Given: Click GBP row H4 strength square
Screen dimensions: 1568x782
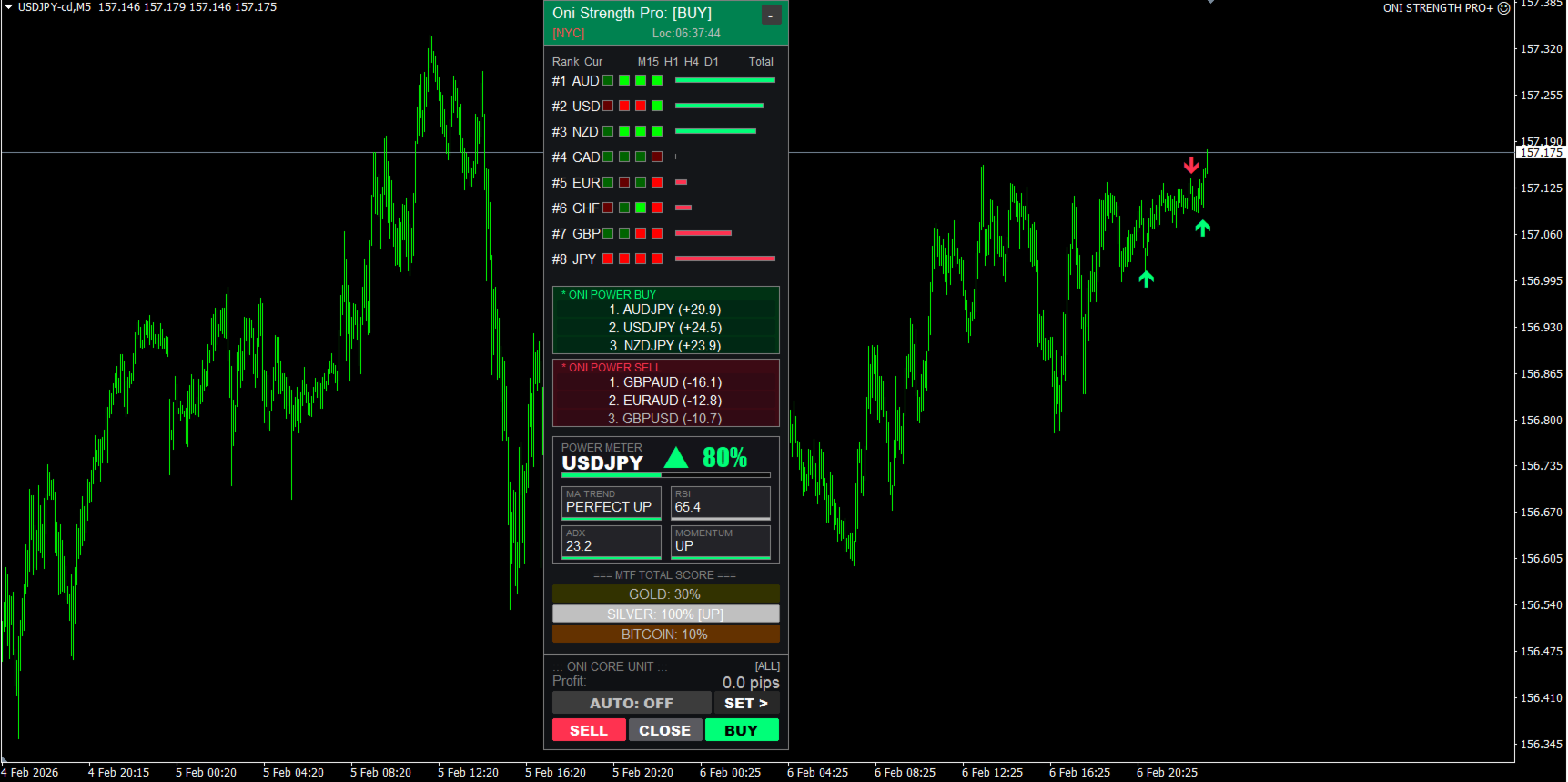Looking at the screenshot, I should (641, 233).
